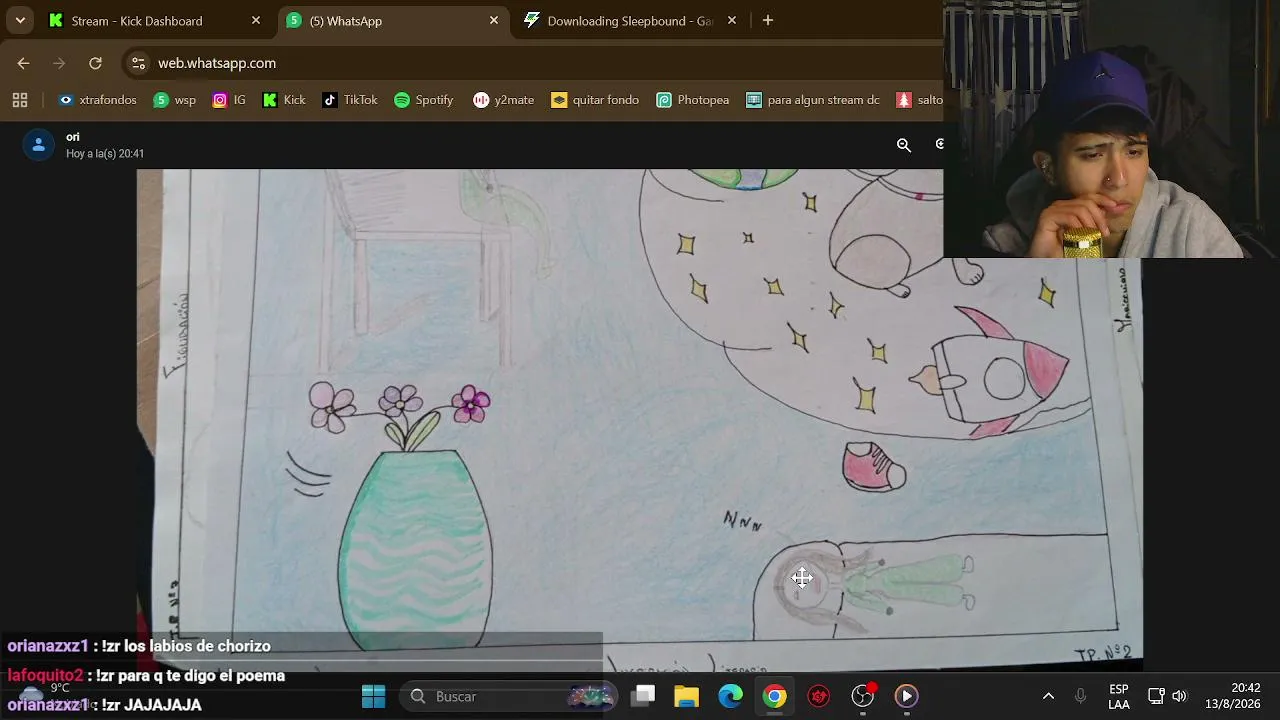Open the xtrafondos bookmark
Viewport: 1280px width, 720px height.
97,100
